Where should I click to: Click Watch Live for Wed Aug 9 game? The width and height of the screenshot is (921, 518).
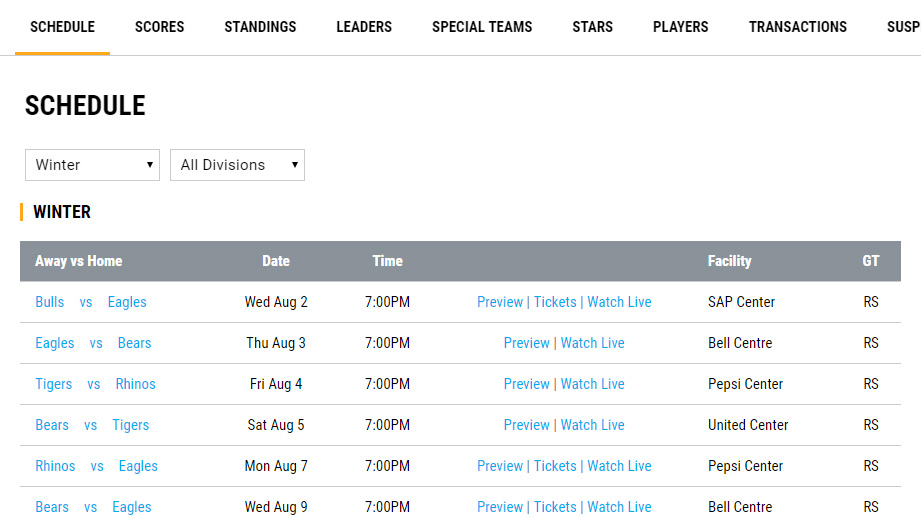point(619,507)
